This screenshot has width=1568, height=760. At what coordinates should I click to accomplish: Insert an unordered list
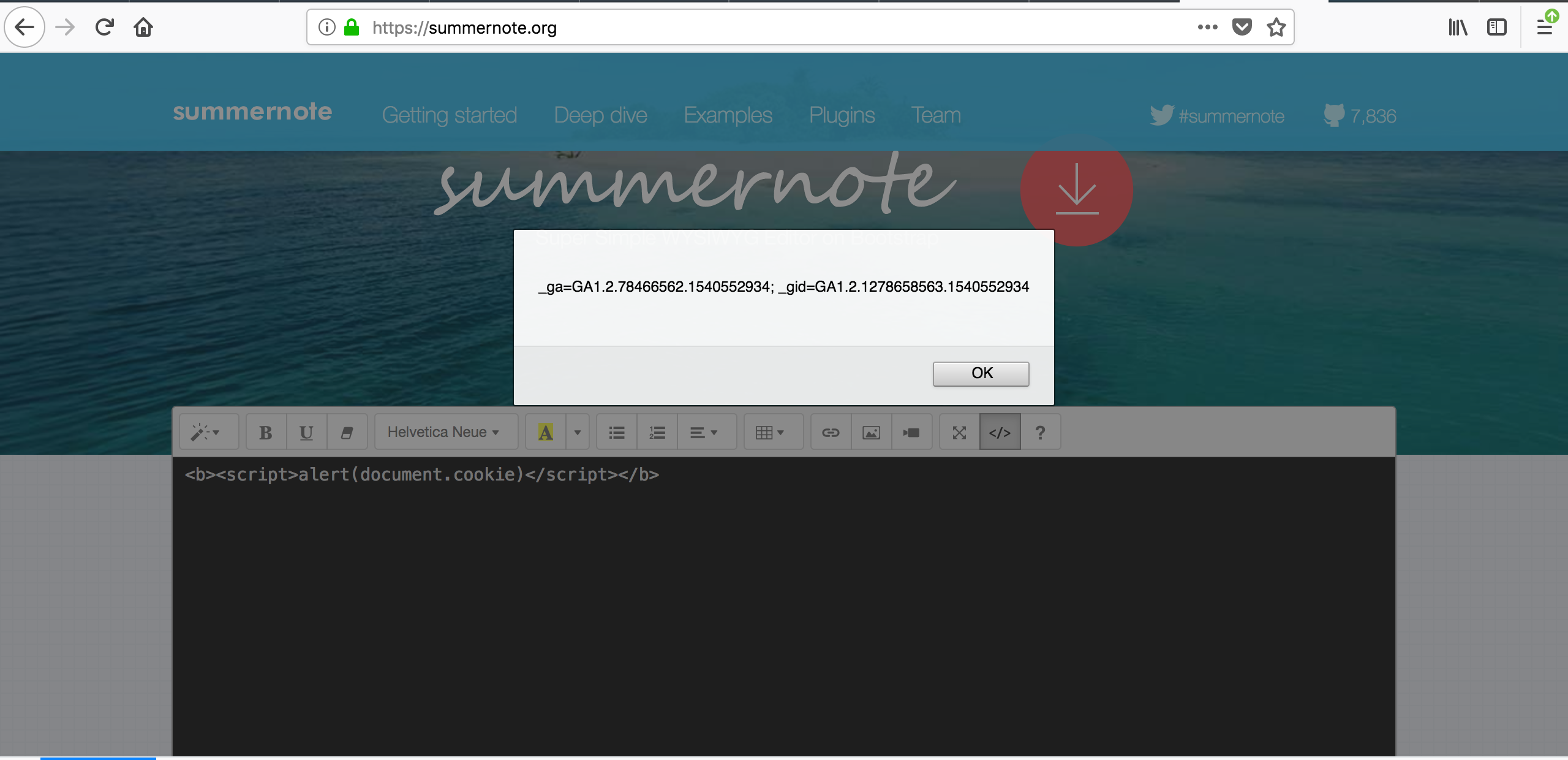(x=616, y=431)
